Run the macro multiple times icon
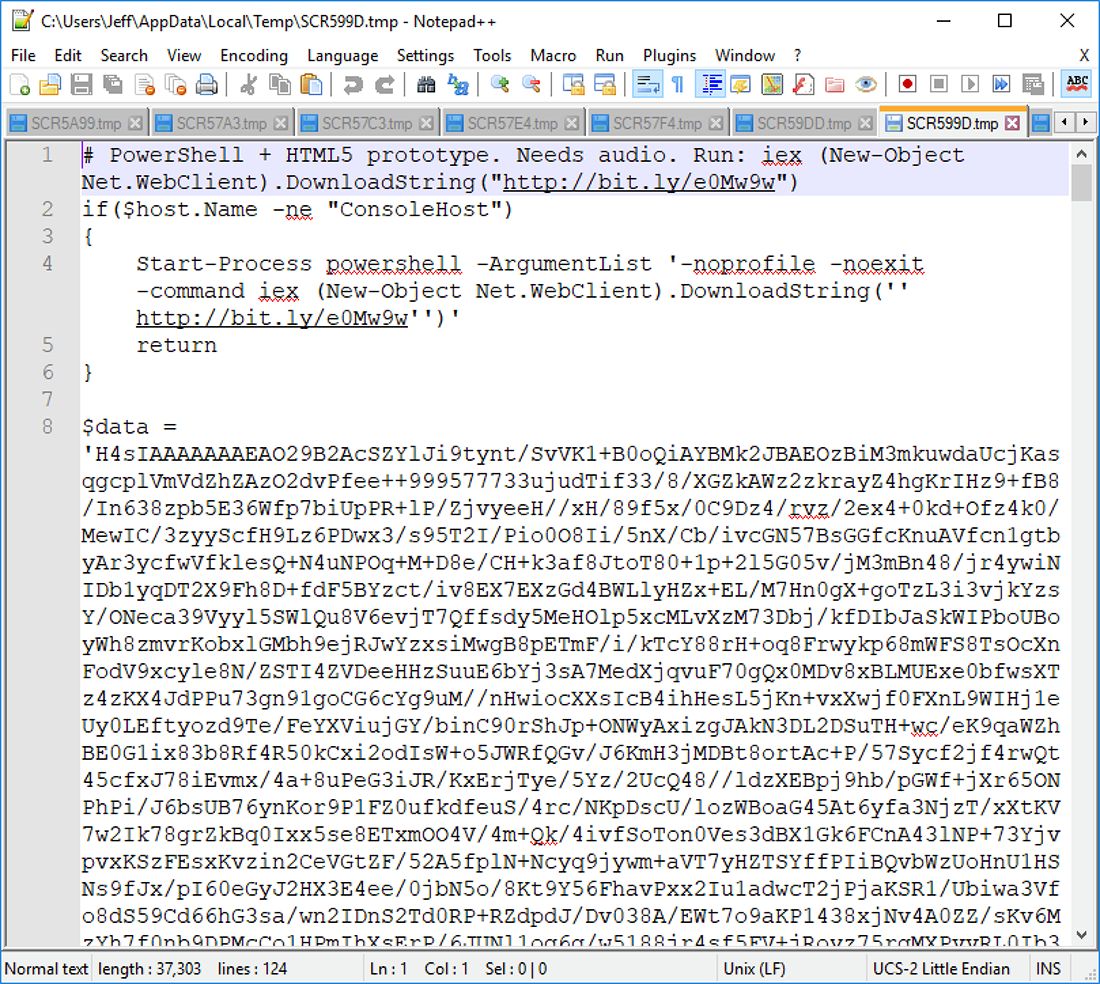Image resolution: width=1100 pixels, height=984 pixels. (1001, 85)
